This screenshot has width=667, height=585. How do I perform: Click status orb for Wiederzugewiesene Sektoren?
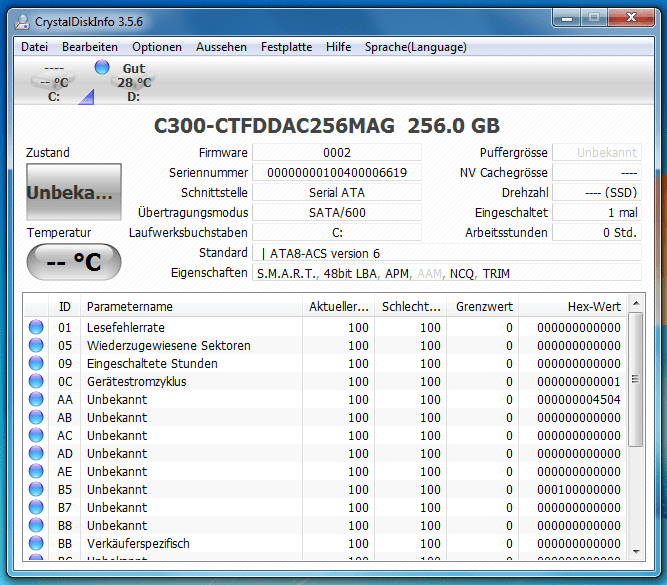36,345
